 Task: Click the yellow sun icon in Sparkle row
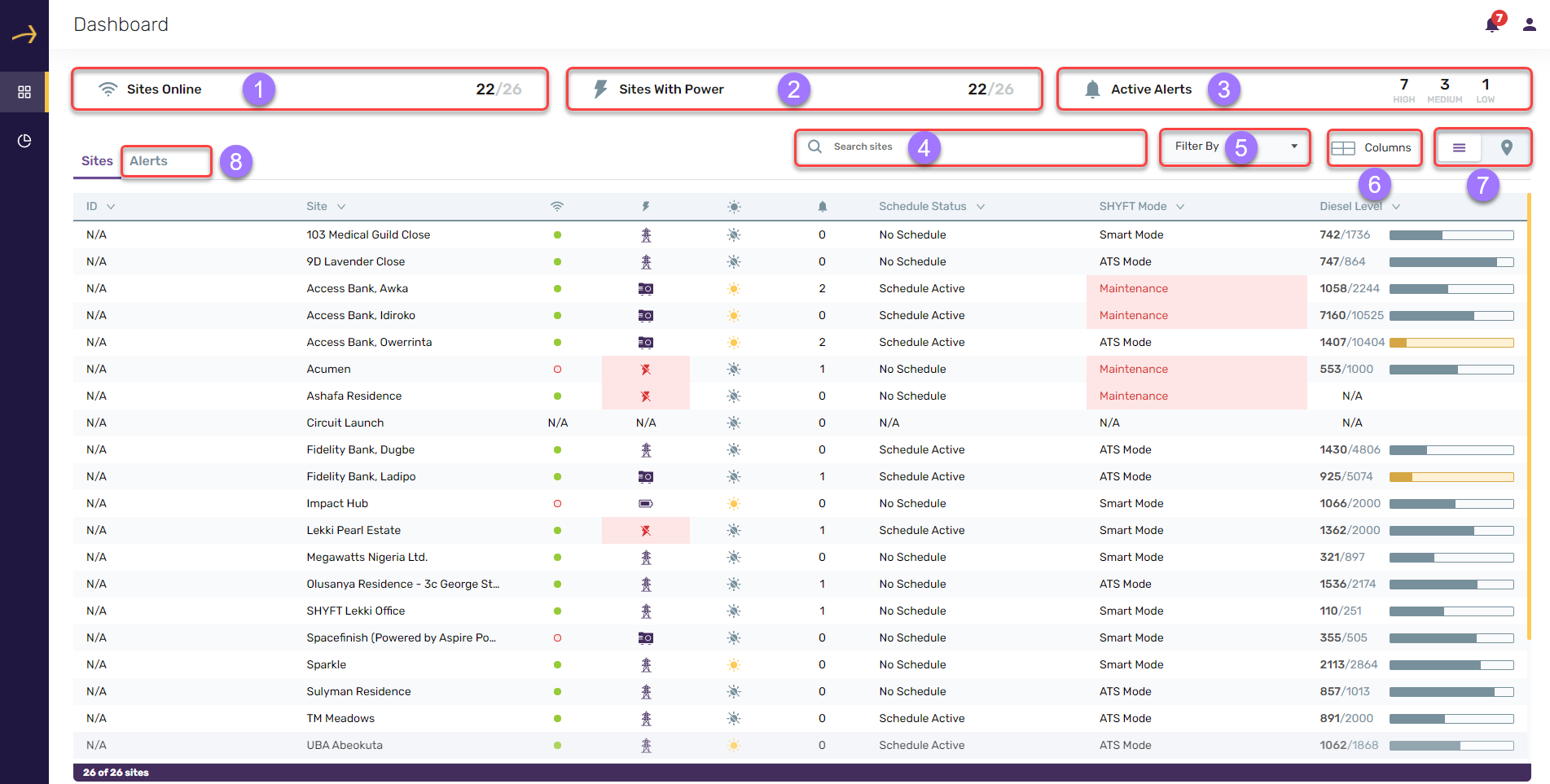click(734, 665)
